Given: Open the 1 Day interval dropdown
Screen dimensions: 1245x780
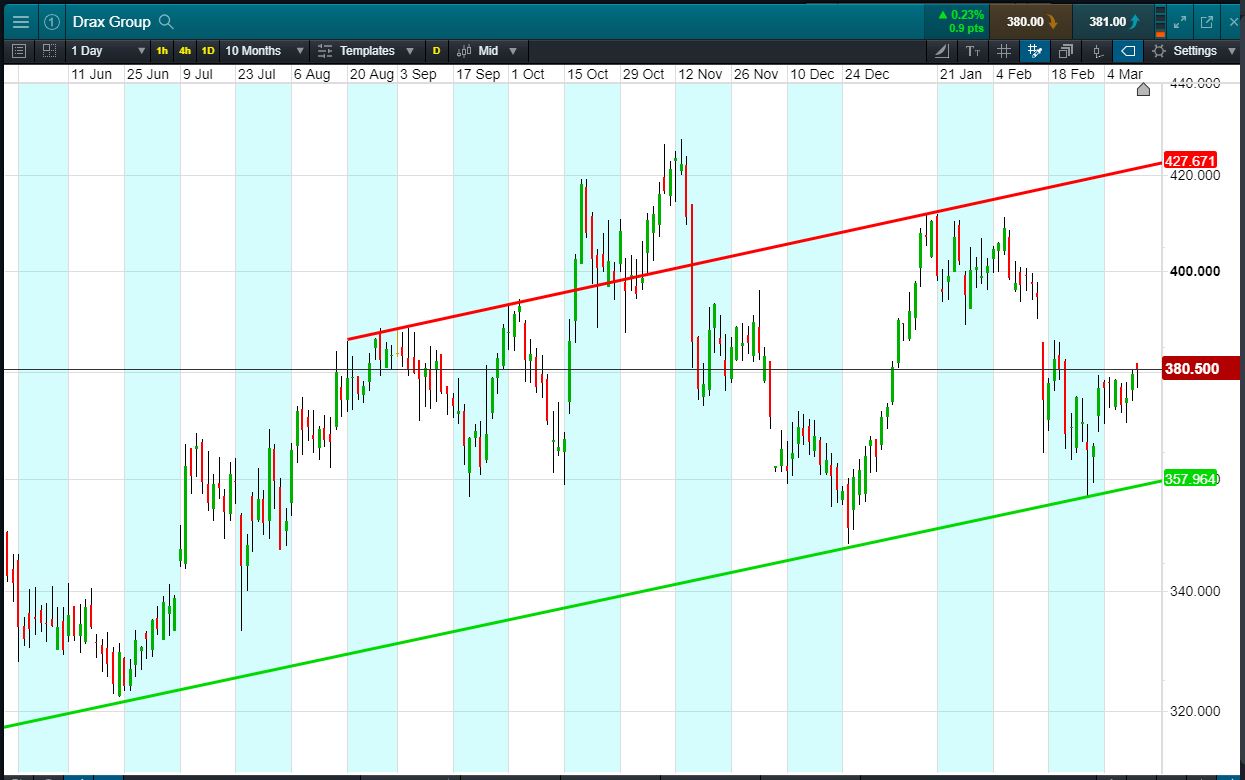Looking at the screenshot, I should 106,50.
